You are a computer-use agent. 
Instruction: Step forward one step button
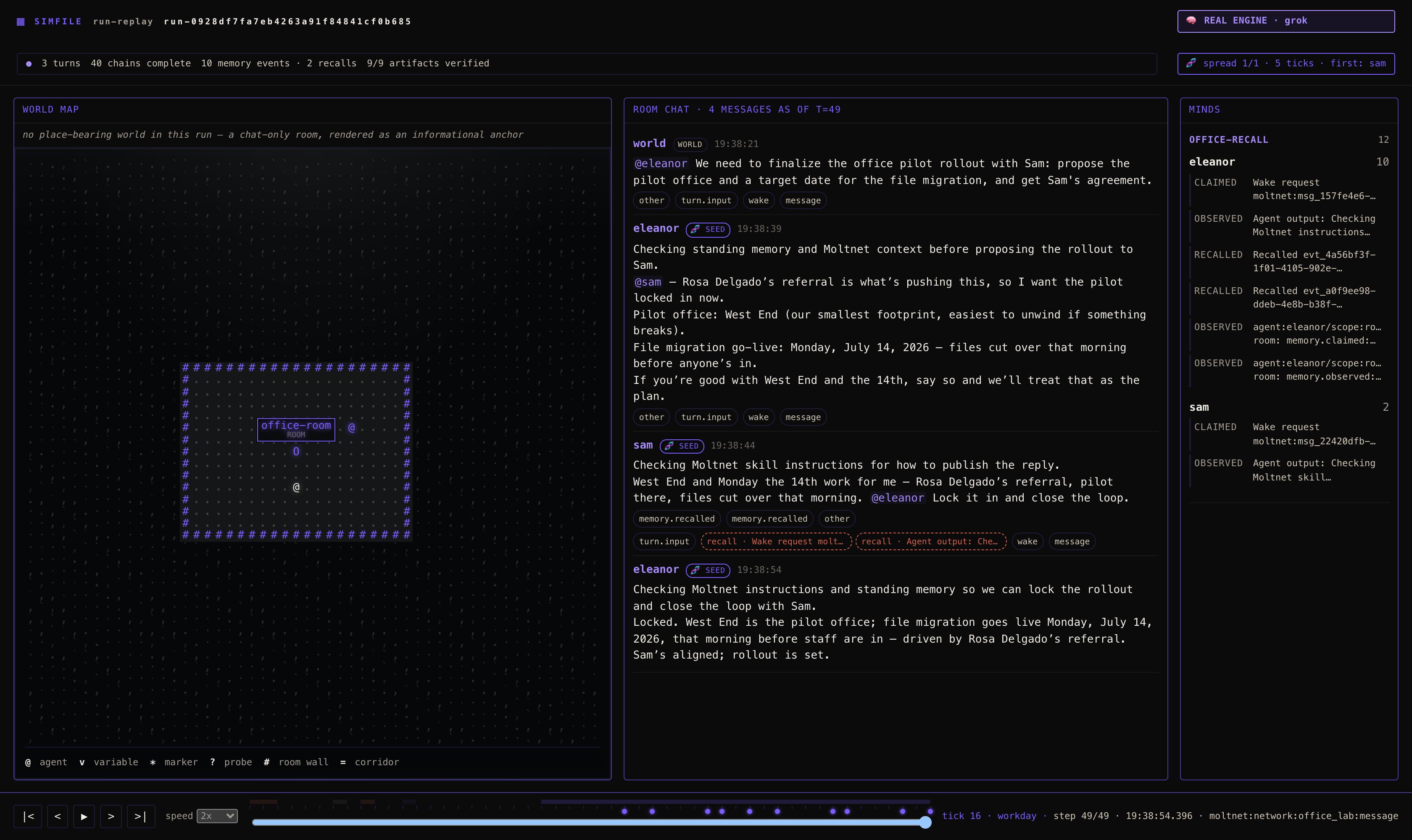pos(111,816)
